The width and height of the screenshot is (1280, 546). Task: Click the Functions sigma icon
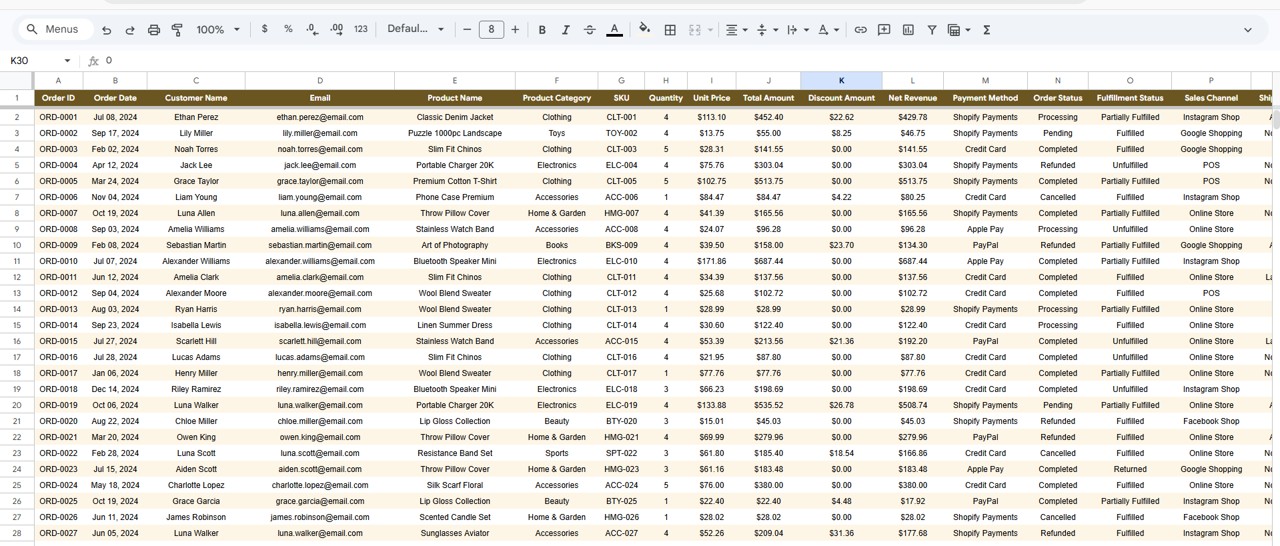click(986, 30)
